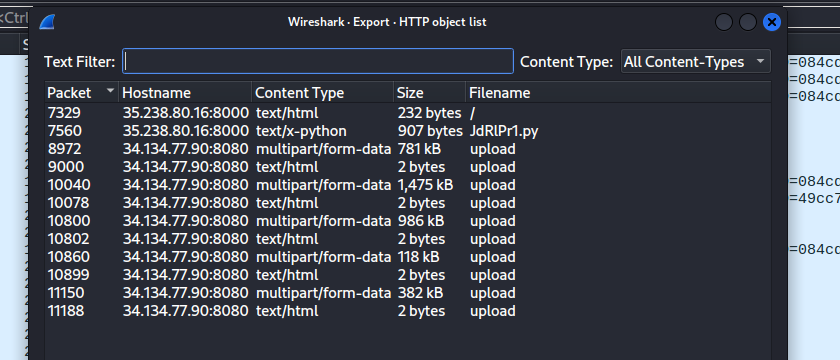Click the Text Filter input field
The image size is (840, 360).
point(318,61)
